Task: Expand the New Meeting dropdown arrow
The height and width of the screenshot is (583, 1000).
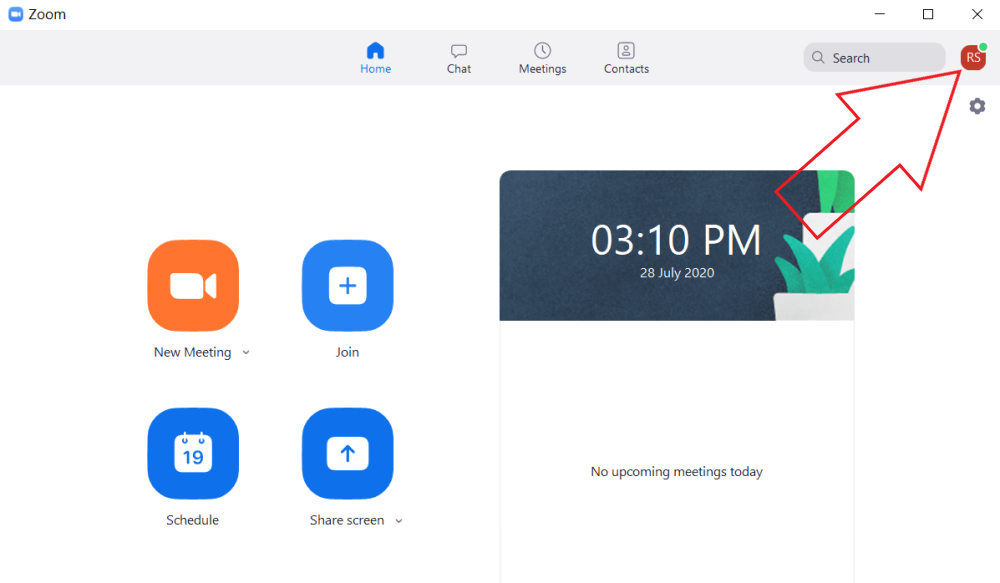Action: coord(246,353)
